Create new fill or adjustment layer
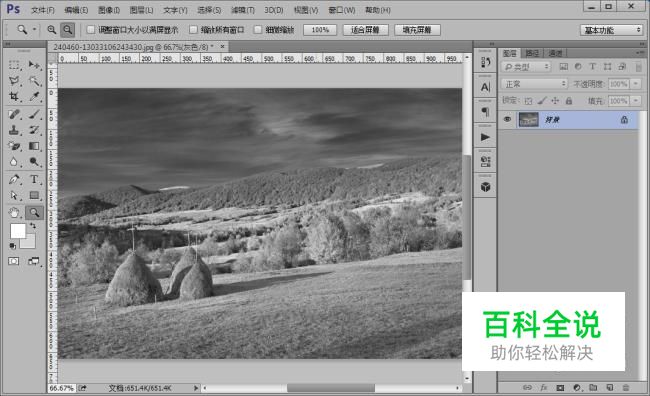 tap(577, 388)
